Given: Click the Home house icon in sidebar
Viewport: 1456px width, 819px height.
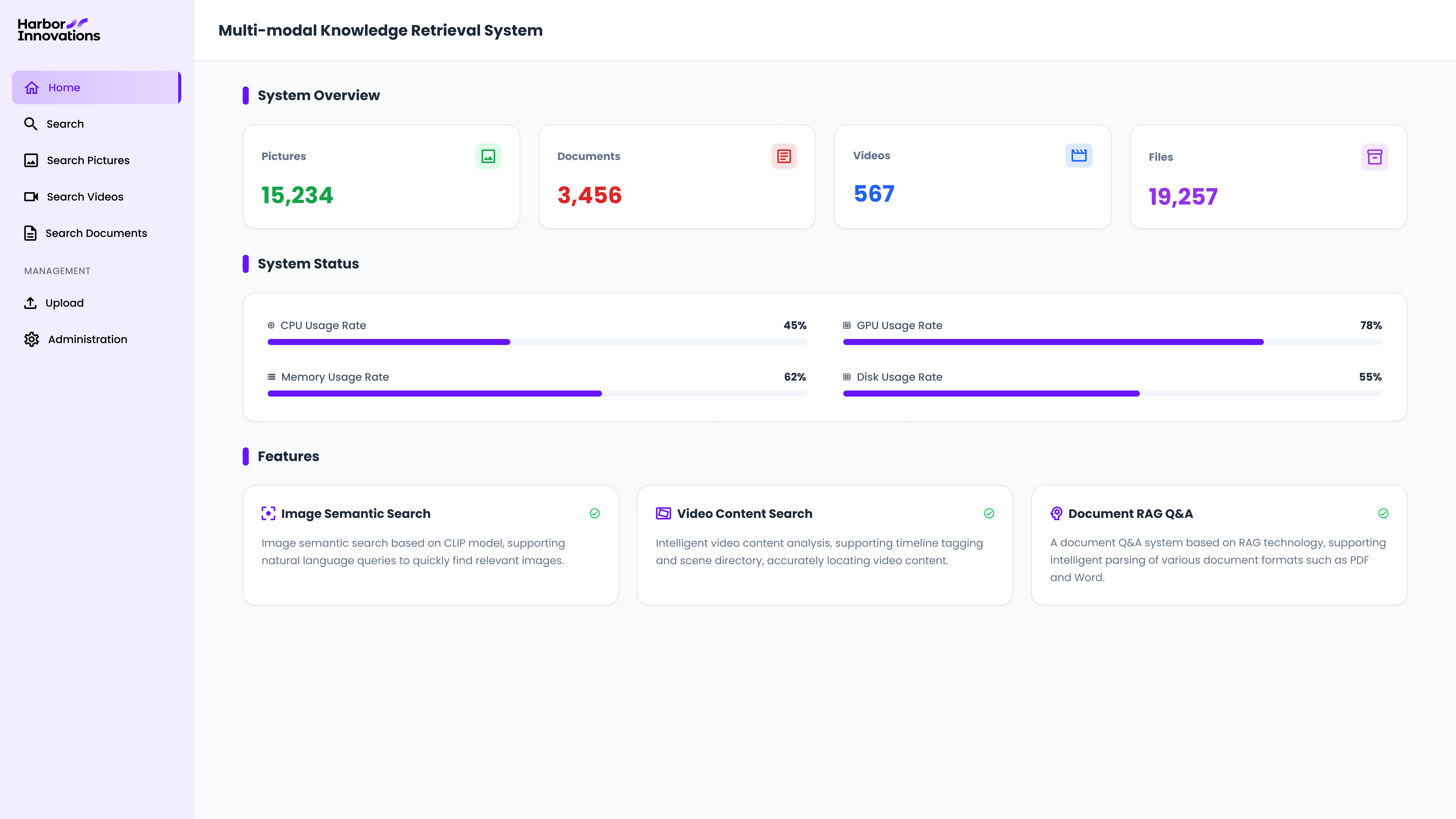Looking at the screenshot, I should point(32,88).
